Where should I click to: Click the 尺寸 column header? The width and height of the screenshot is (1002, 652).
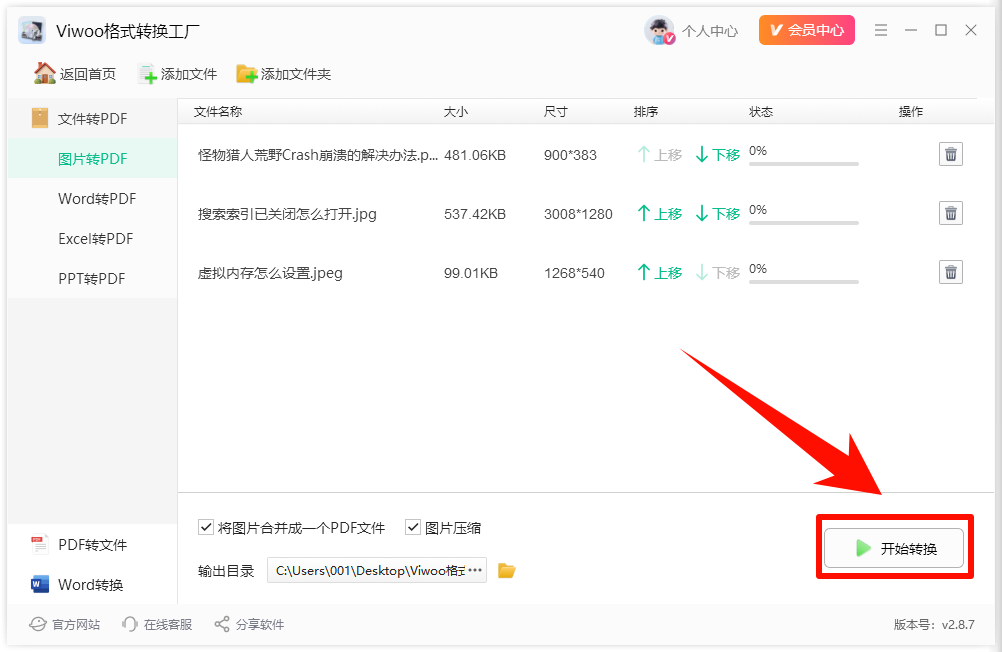(x=555, y=112)
